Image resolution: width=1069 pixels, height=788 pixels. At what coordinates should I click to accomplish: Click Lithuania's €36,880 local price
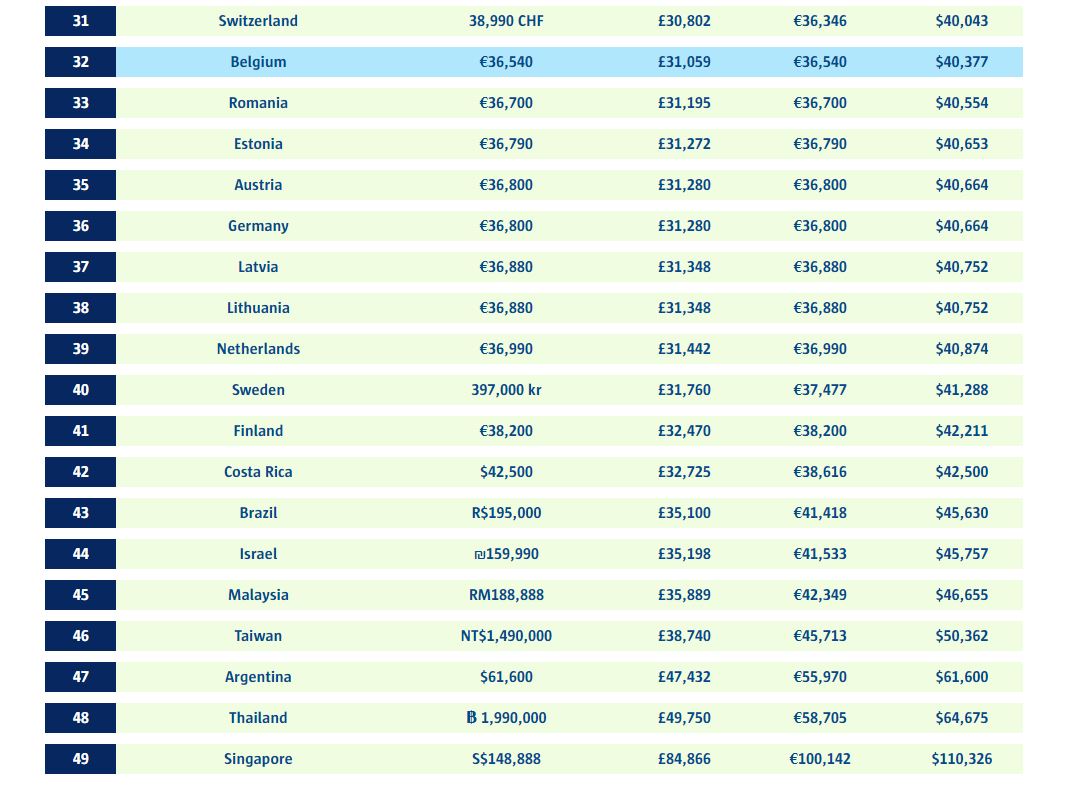506,308
